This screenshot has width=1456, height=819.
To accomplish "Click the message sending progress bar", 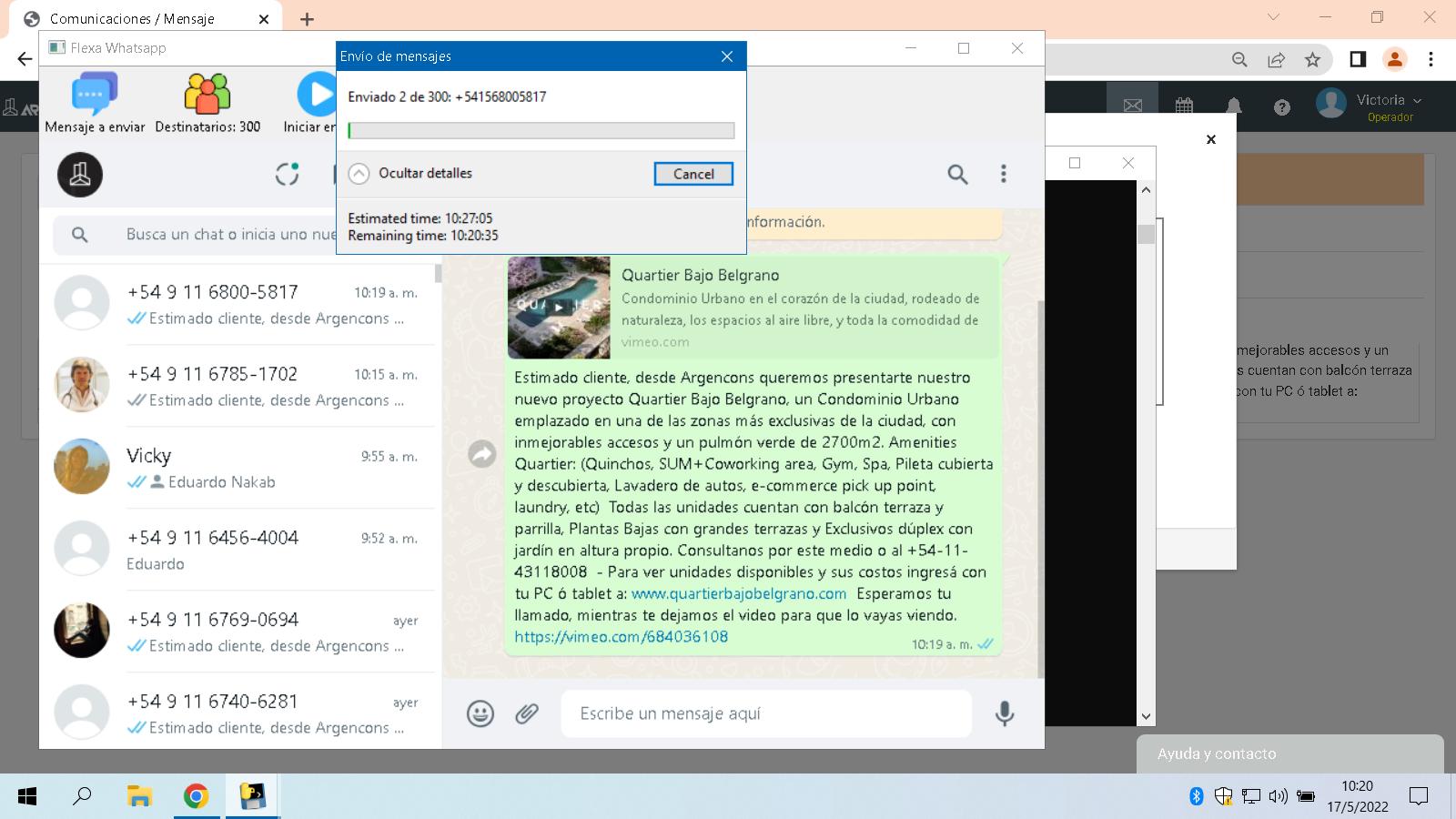I will coord(541,130).
